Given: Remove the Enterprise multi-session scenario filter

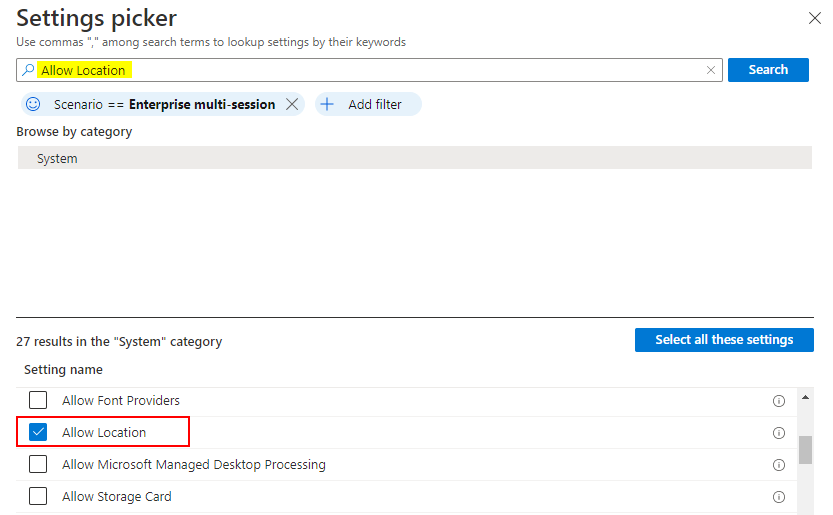Looking at the screenshot, I should tap(292, 104).
